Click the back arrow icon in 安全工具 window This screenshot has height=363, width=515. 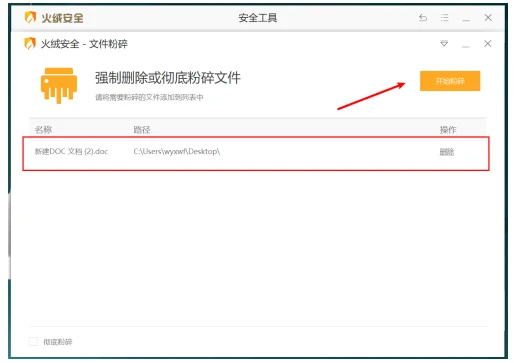423,17
